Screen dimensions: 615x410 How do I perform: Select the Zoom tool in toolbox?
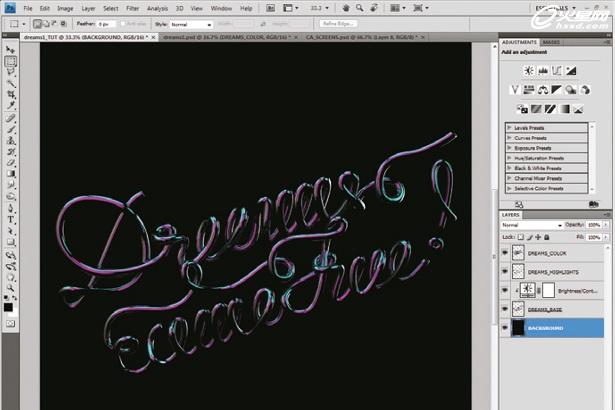tap(11, 288)
